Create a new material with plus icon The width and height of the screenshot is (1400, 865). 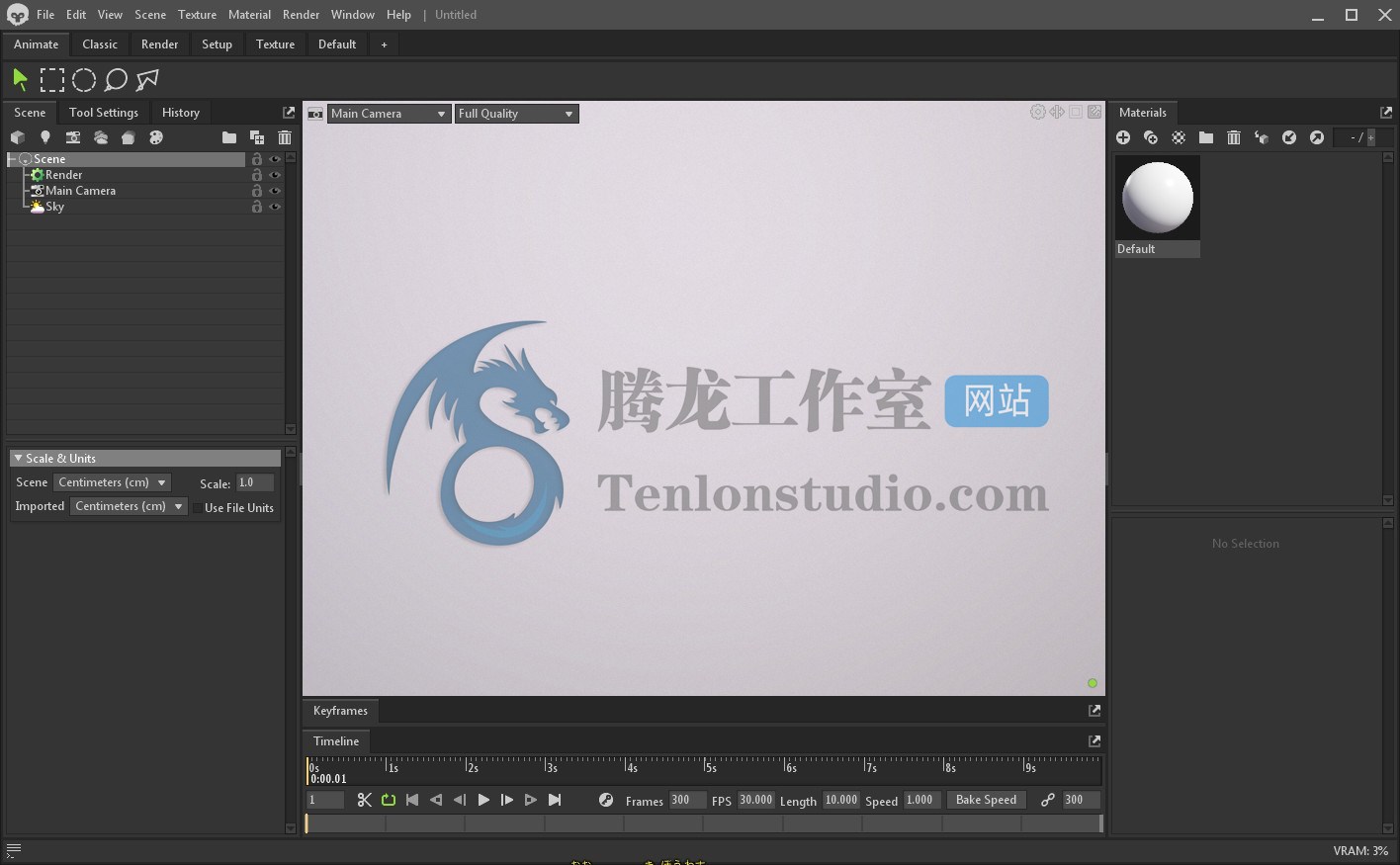[1123, 137]
